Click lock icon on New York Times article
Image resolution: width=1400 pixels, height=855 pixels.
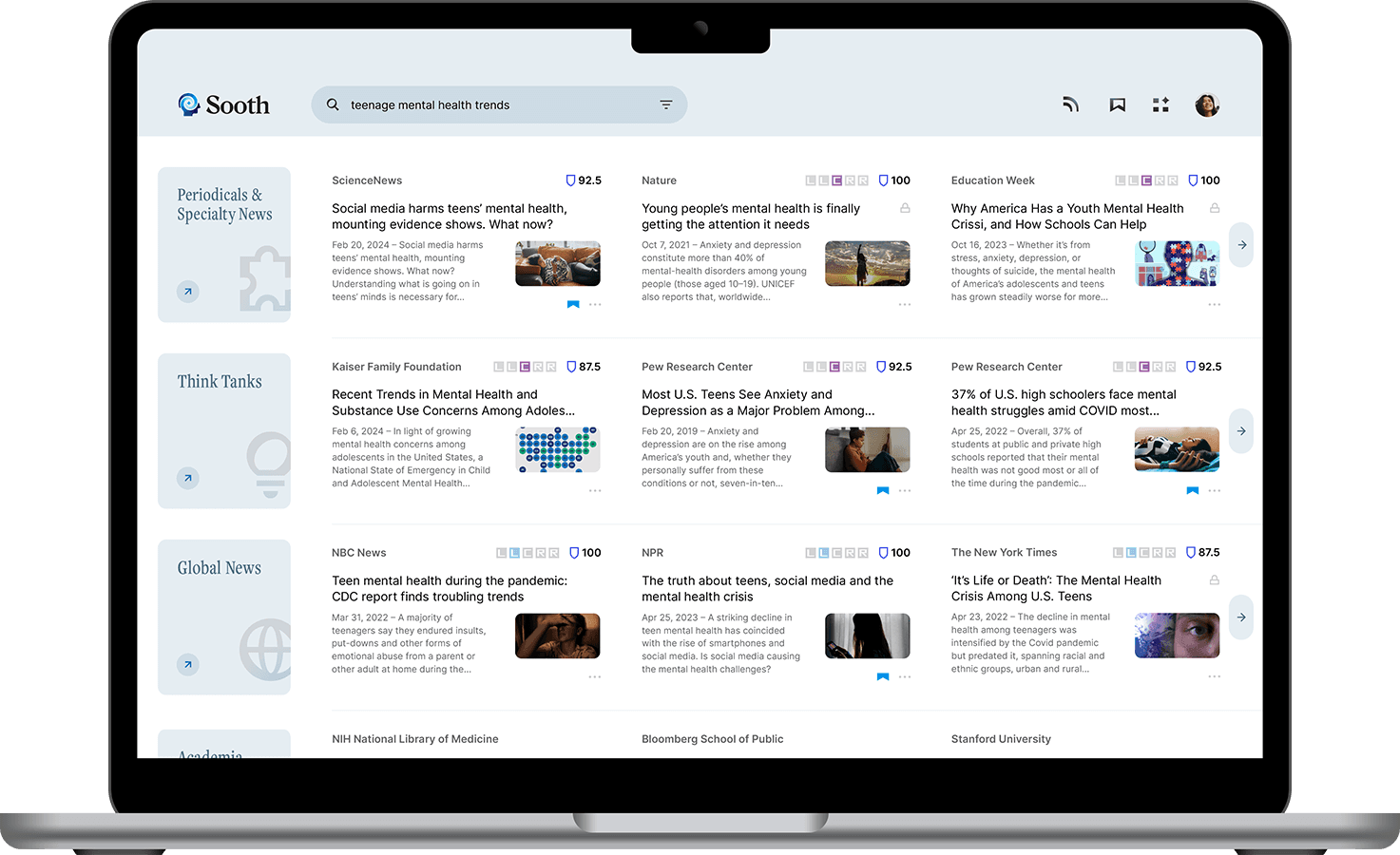tap(1215, 579)
